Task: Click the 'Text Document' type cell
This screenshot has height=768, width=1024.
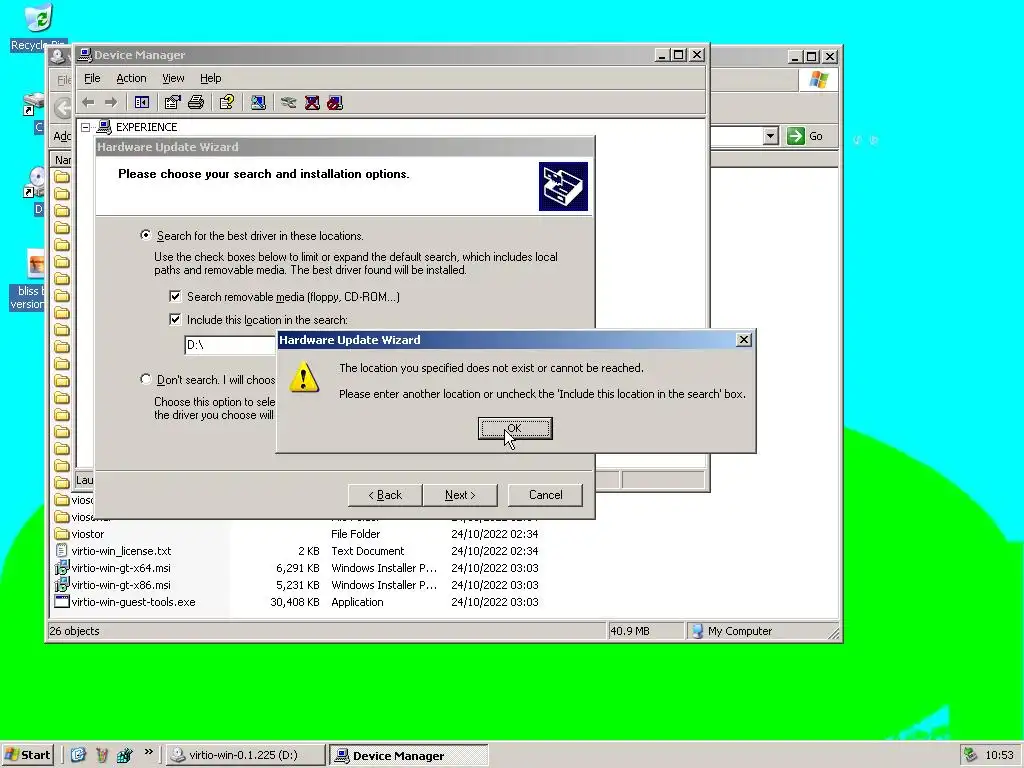Action: [368, 551]
